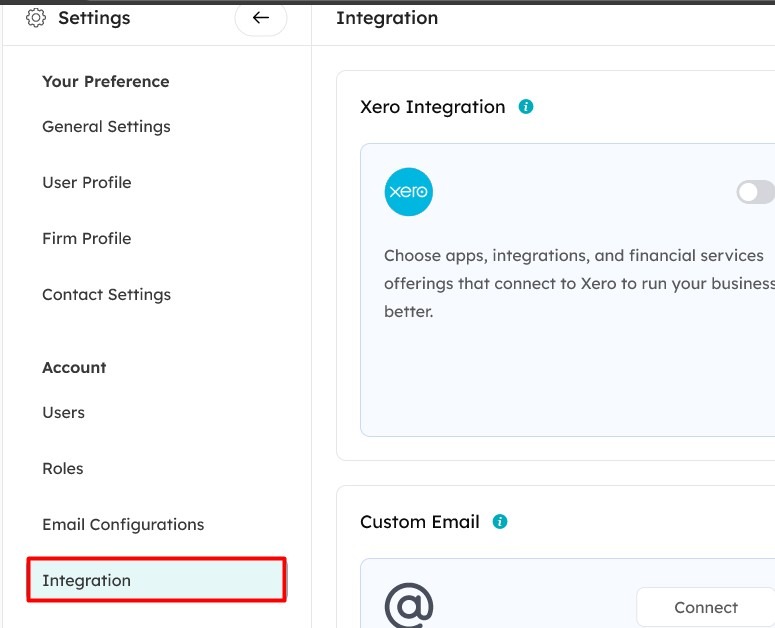The image size is (775, 628).
Task: Go to Firm Profile
Action: (87, 238)
